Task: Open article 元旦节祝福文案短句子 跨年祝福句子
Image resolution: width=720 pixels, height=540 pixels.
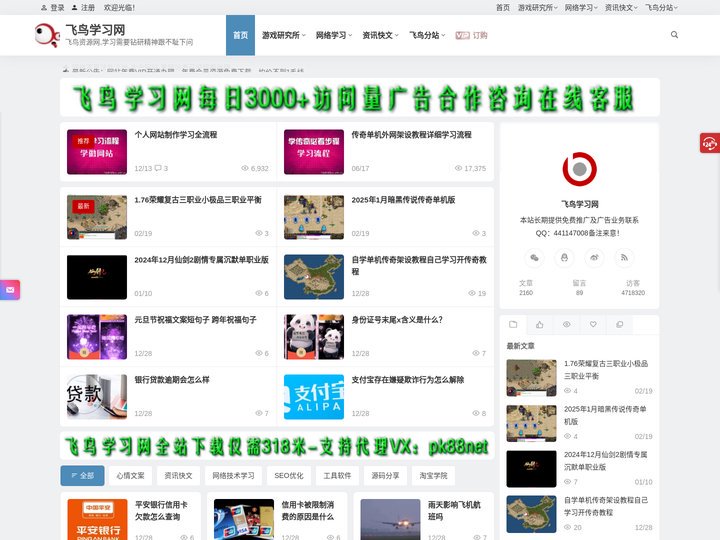Action: (195, 320)
